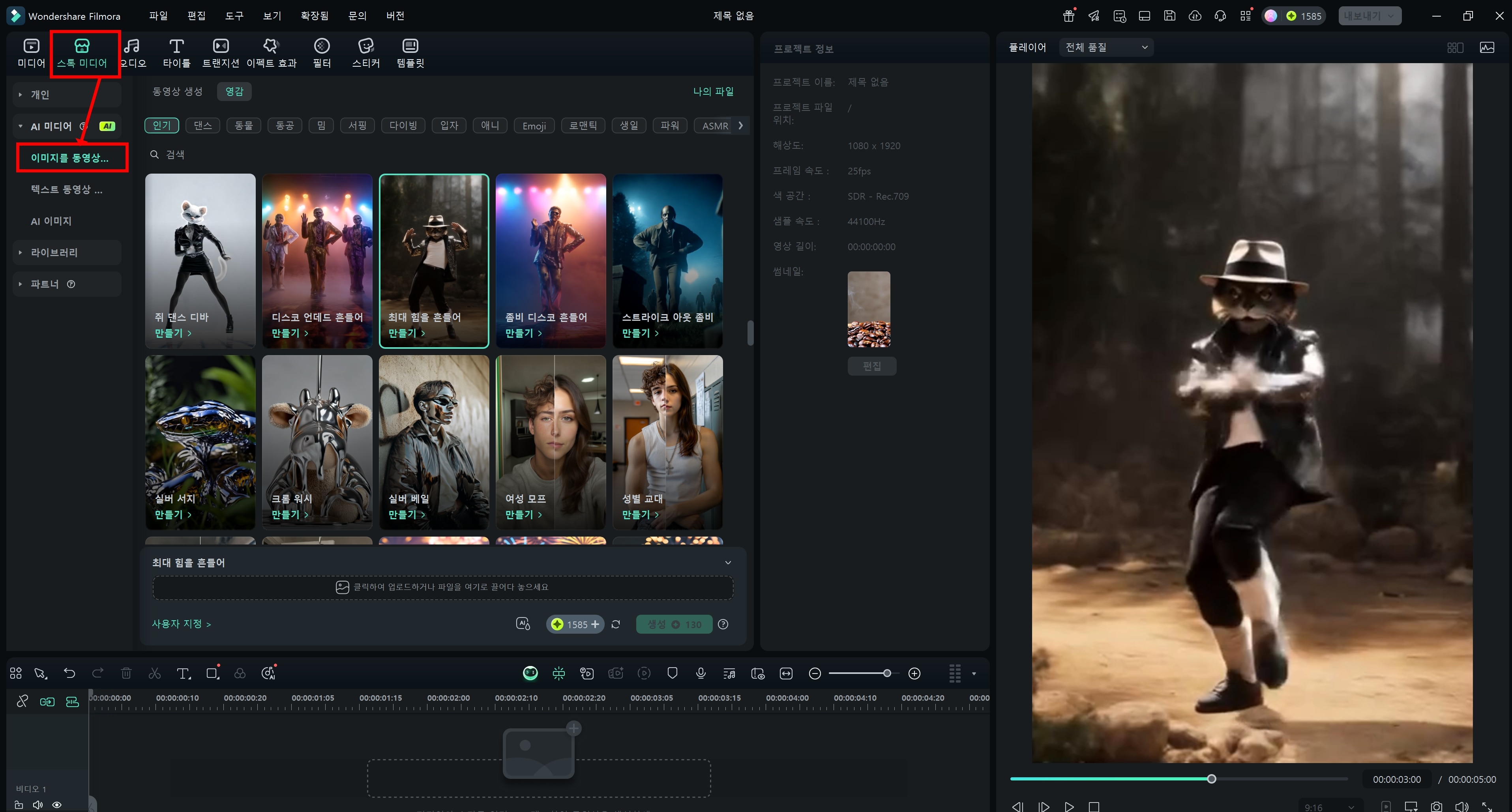Expand the Library (라이브러리) section
1512x812 pixels.
pyautogui.click(x=54, y=252)
